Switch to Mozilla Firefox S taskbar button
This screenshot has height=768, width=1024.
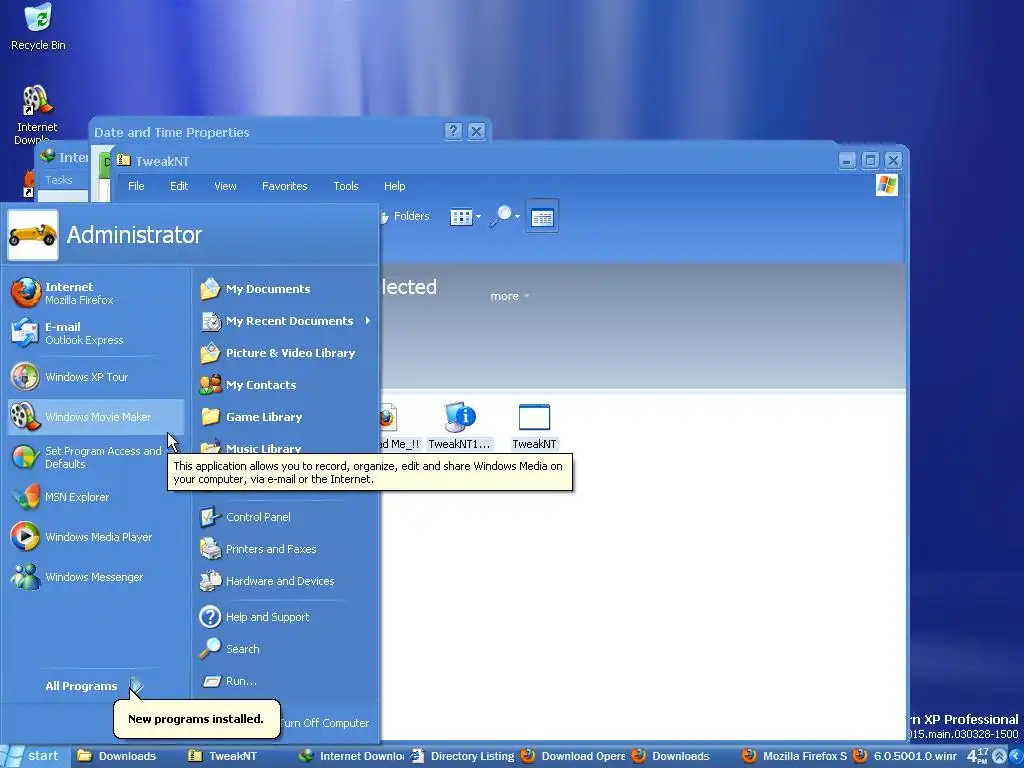794,756
